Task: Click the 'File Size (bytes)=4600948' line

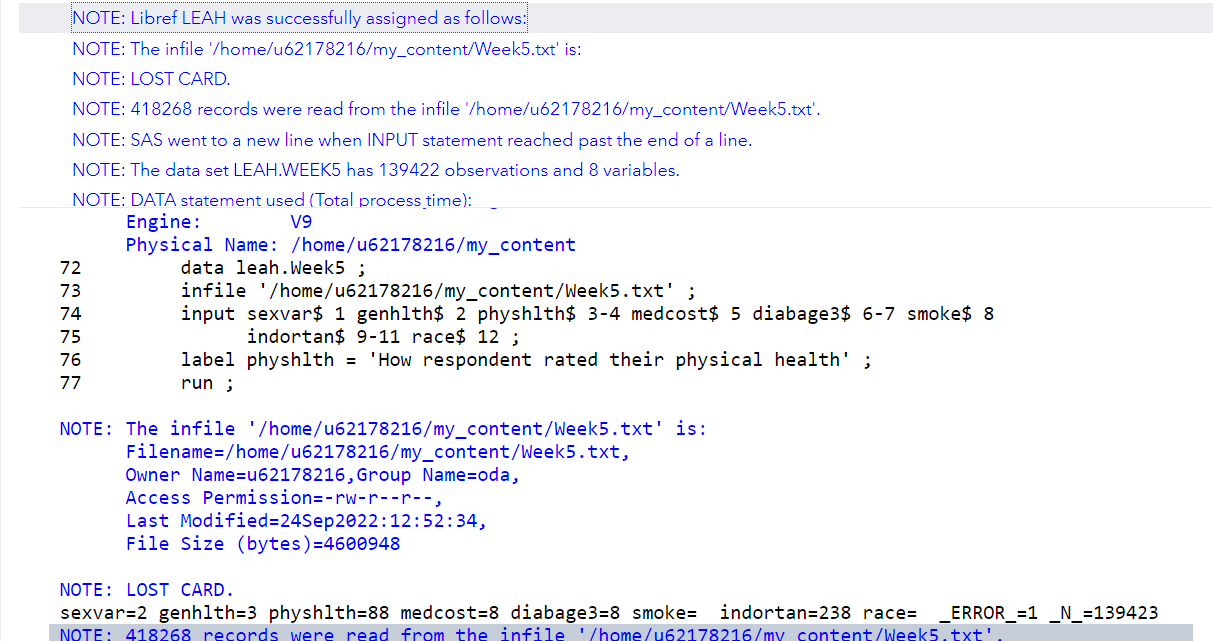Action: coord(263,544)
